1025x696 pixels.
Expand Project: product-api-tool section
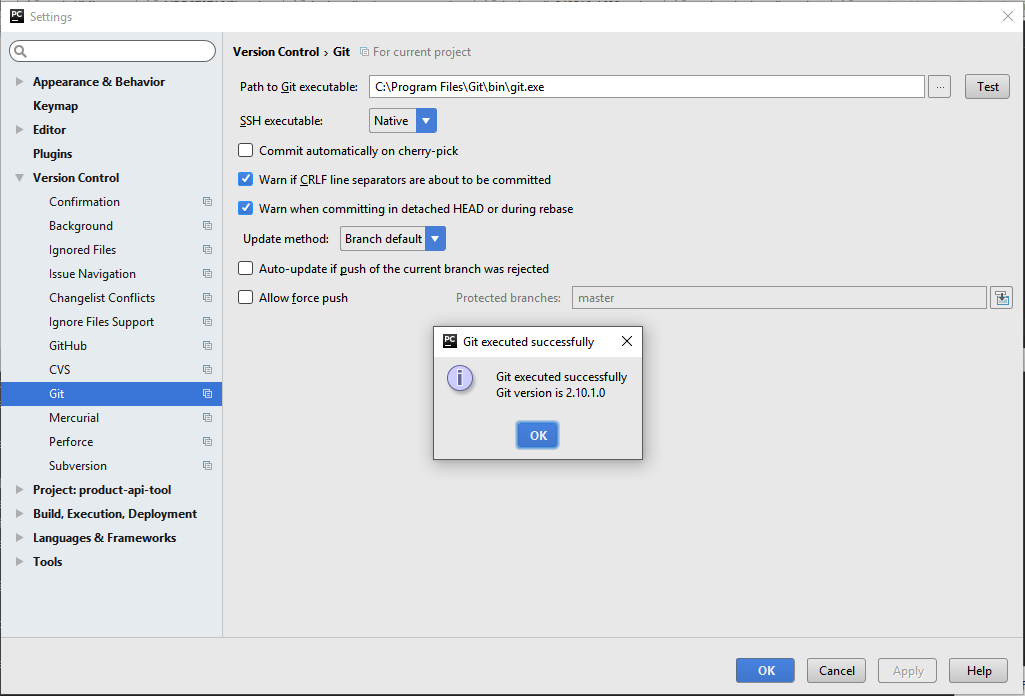[x=19, y=489]
